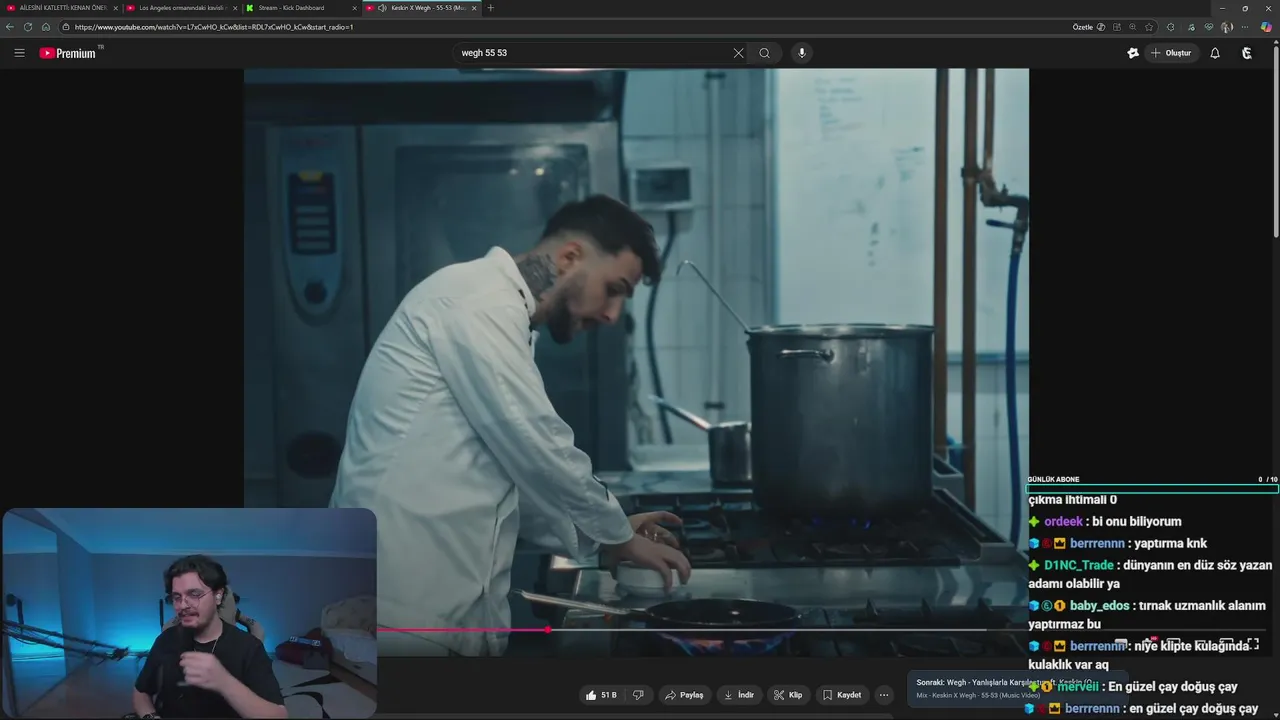Add page to favorites star
Image resolution: width=1280 pixels, height=720 pixels.
pos(1149,27)
